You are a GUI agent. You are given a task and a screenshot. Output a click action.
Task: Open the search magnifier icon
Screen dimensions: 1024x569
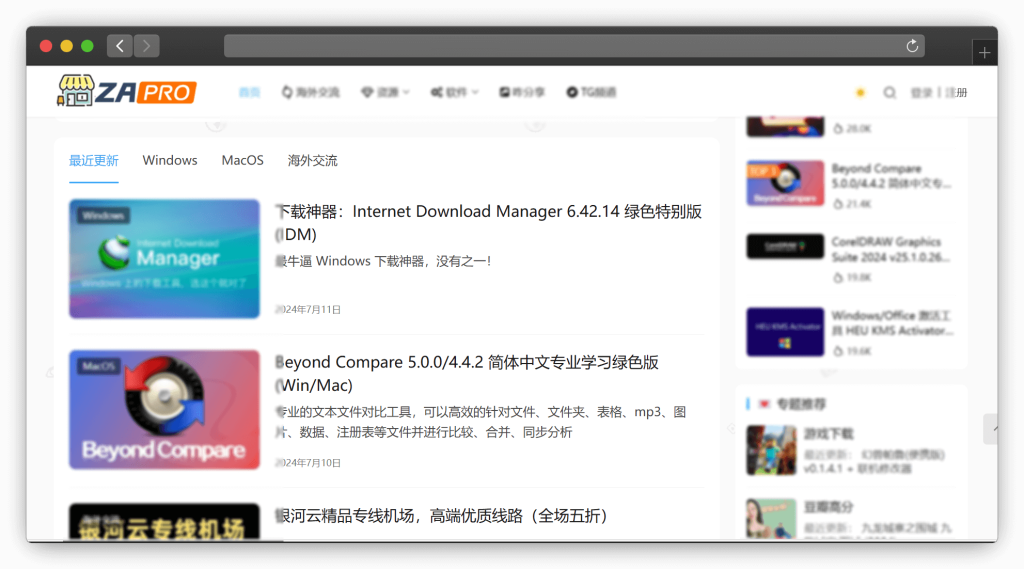[x=889, y=93]
